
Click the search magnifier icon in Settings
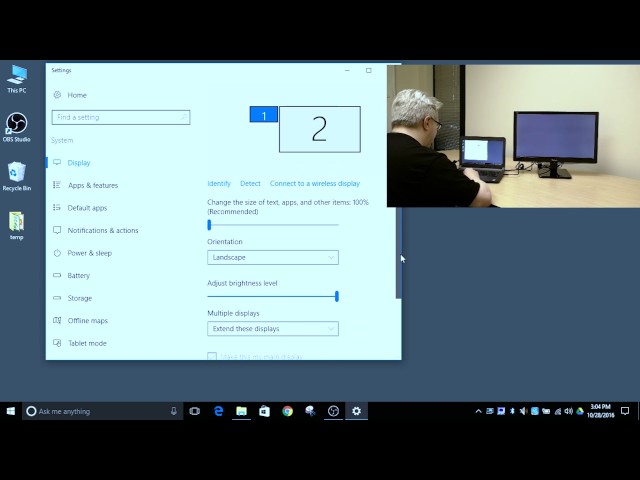point(184,117)
